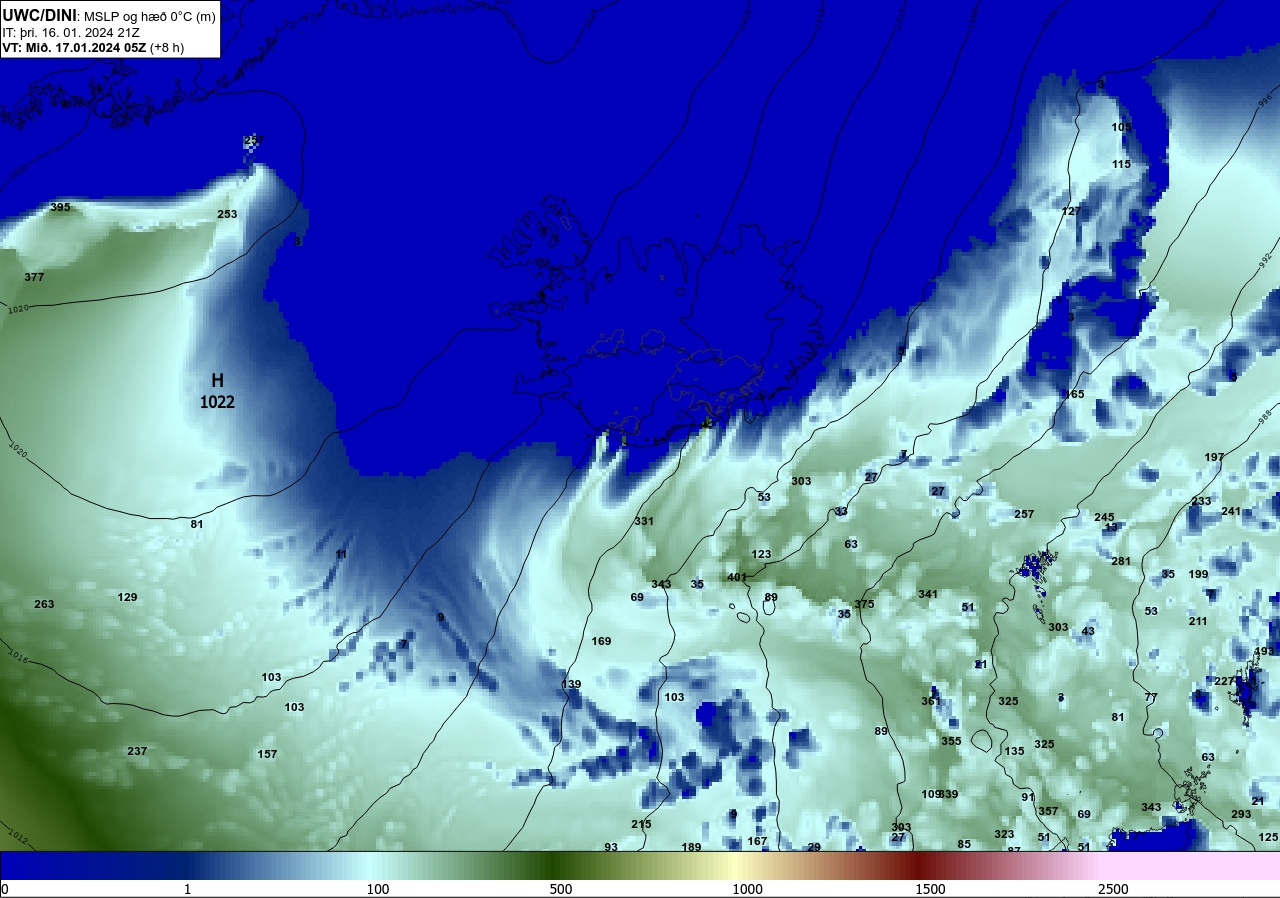The height and width of the screenshot is (898, 1280).
Task: Click the 257 height value
Action: point(1024,514)
